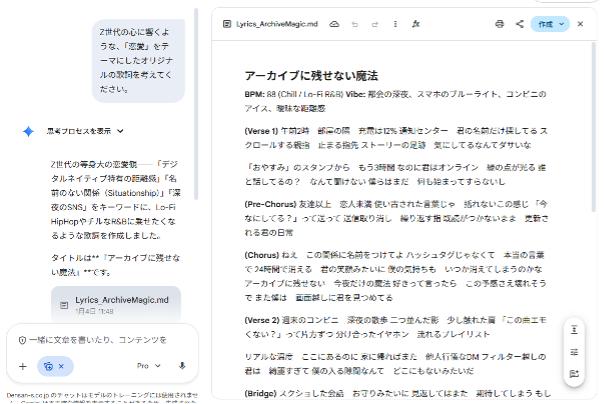604x404 pixels.
Task: Click the prompt input field
Action: pos(100,340)
